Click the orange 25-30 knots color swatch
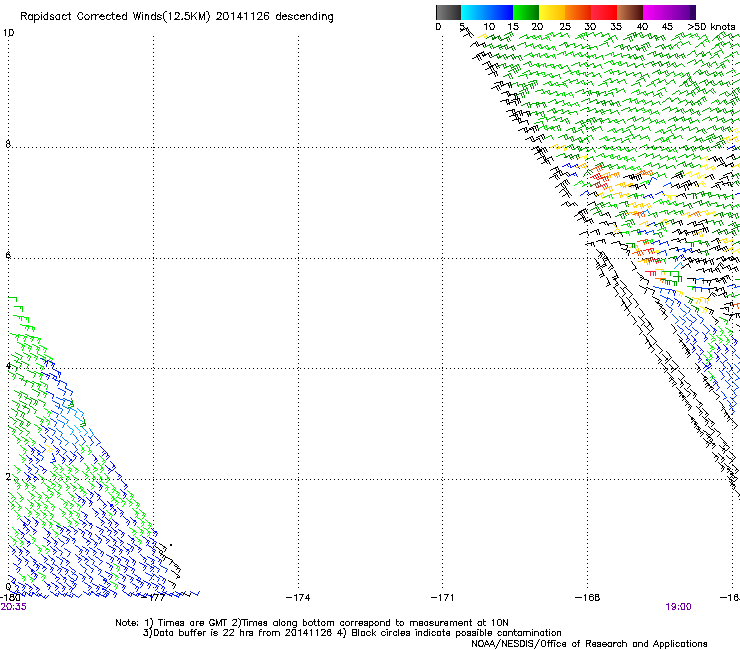This screenshot has height=650, width=740. click(578, 12)
